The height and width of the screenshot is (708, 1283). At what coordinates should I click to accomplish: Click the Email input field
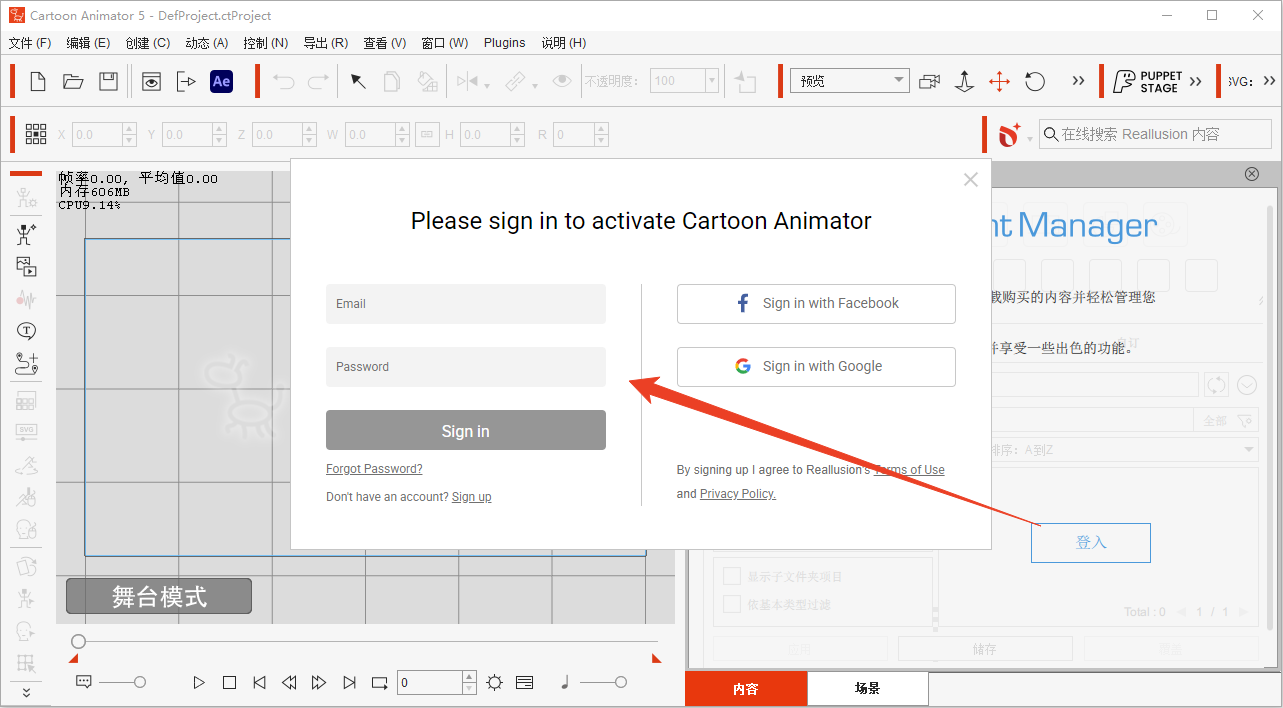pos(465,304)
